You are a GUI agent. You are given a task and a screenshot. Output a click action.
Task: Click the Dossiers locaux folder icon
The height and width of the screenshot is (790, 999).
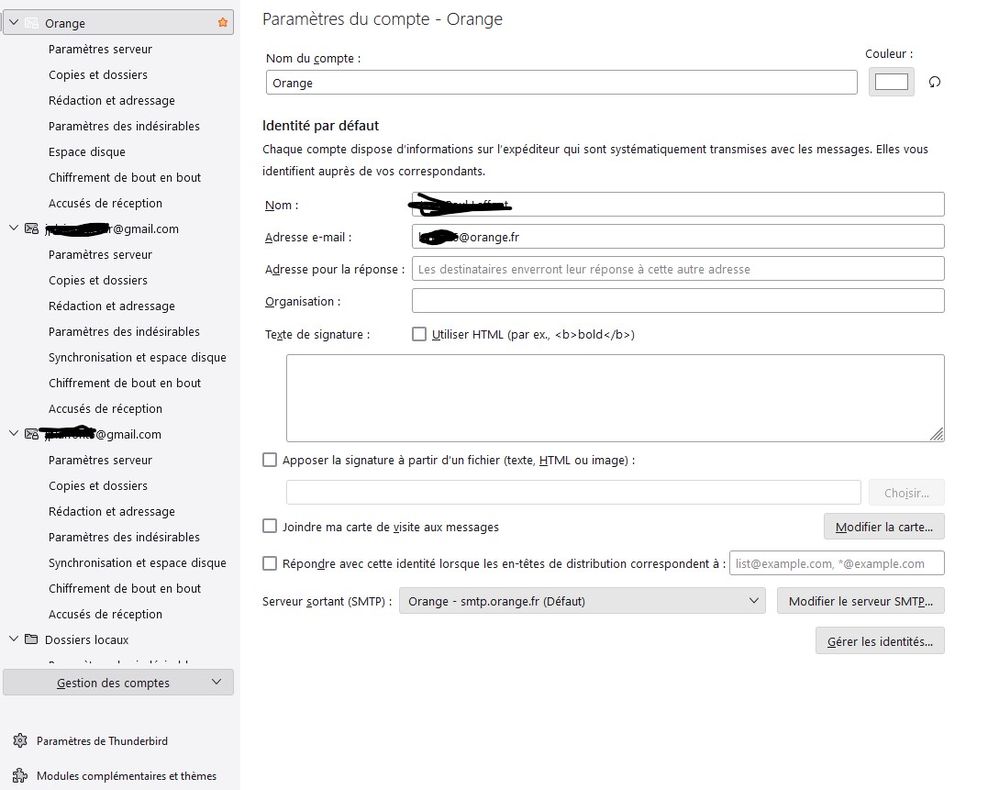point(32,640)
